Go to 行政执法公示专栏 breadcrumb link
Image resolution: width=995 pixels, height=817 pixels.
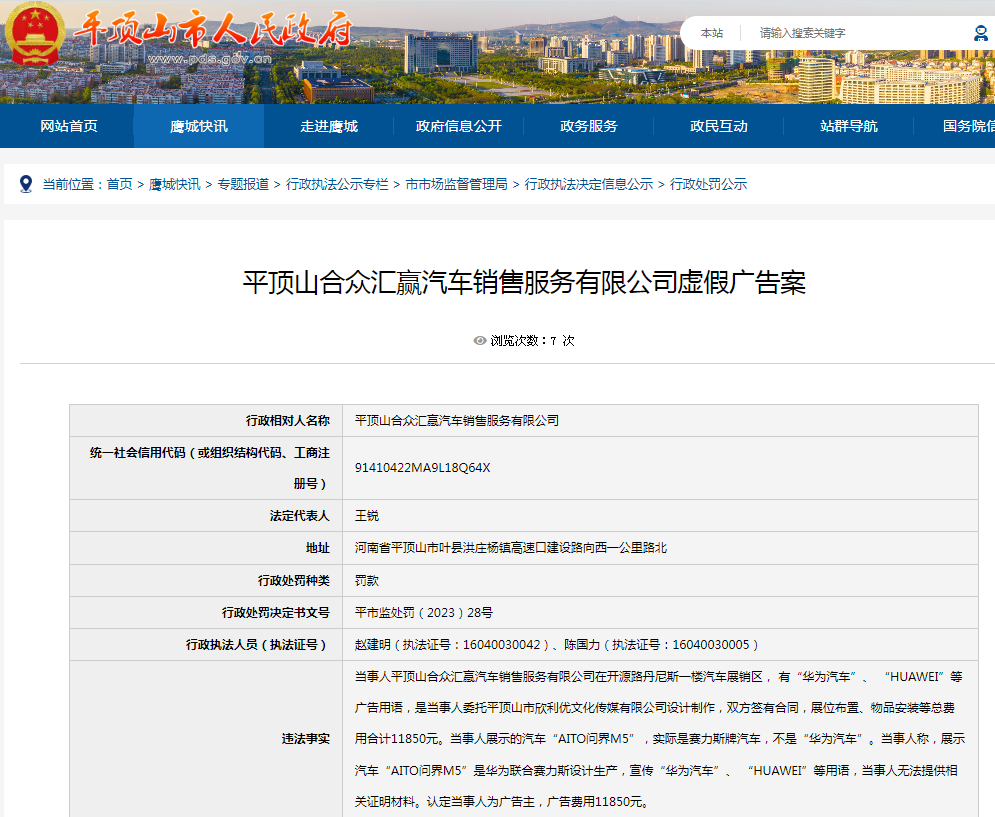[x=337, y=184]
